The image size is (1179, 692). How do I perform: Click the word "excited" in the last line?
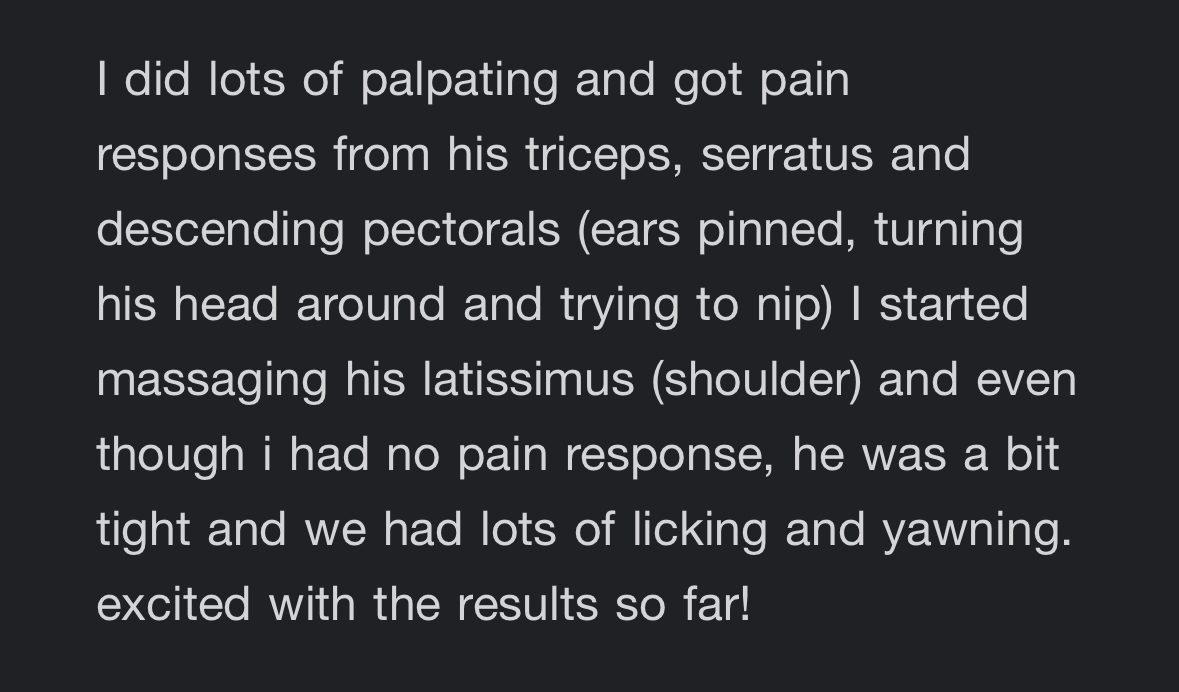coord(173,605)
